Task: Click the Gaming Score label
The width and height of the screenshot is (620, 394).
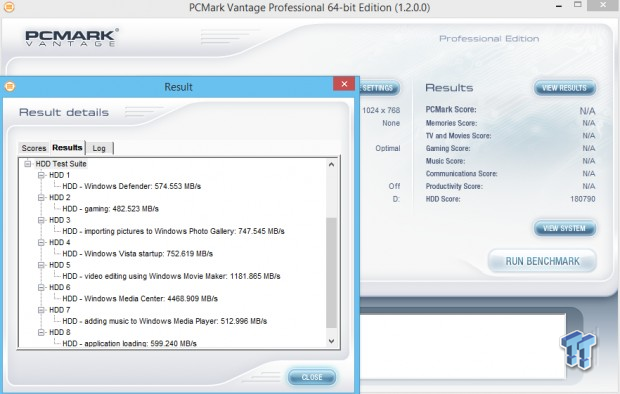Action: 448,148
